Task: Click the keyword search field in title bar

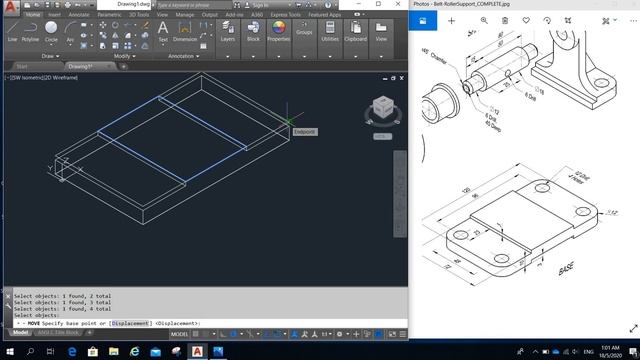Action: 194,5
